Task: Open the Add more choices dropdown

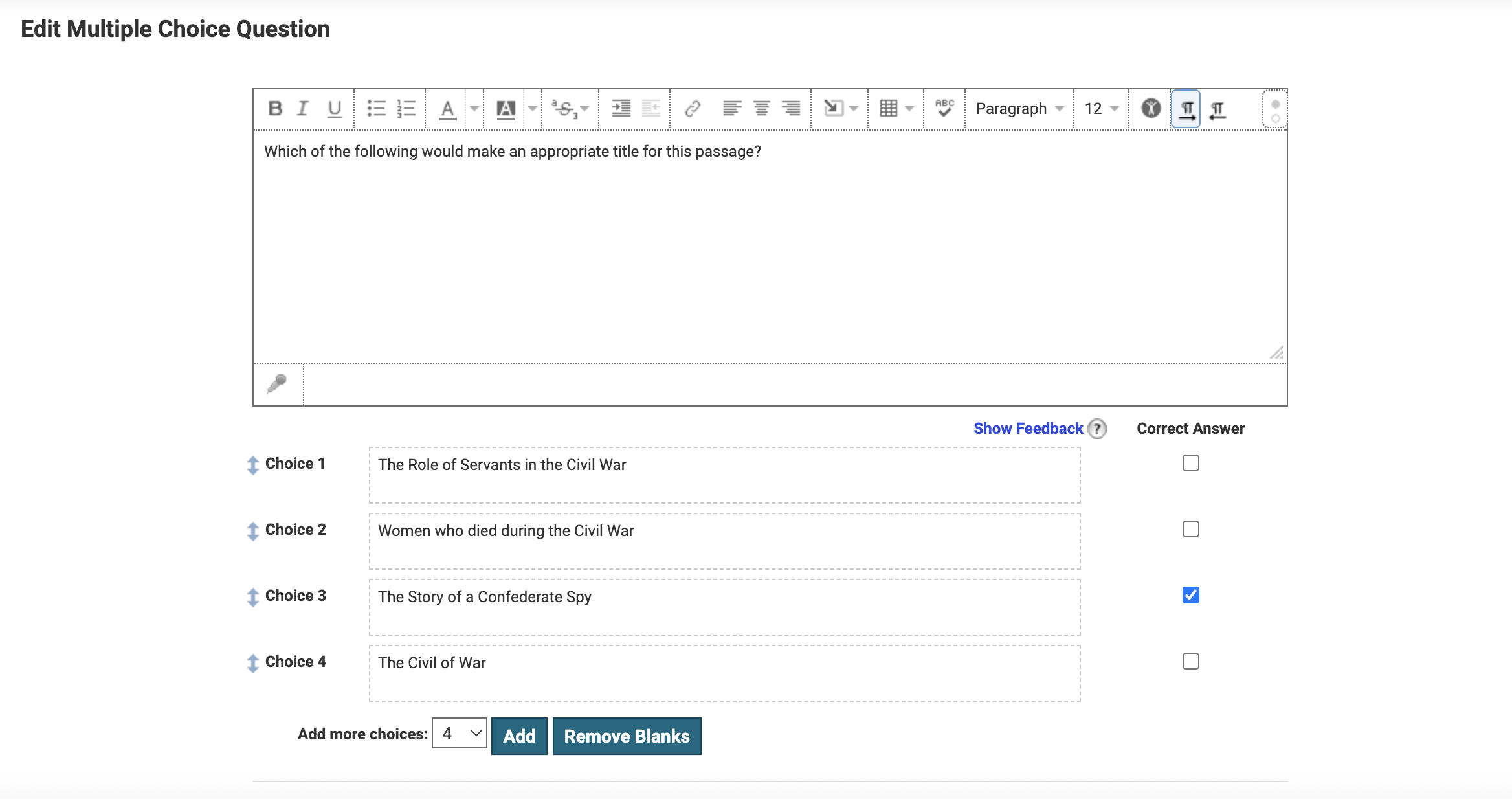Action: point(460,734)
